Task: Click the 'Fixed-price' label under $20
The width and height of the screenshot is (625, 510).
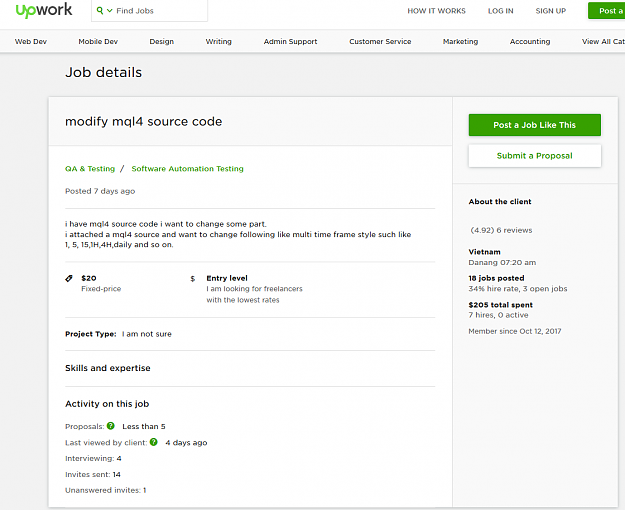Action: pyautogui.click(x=101, y=289)
